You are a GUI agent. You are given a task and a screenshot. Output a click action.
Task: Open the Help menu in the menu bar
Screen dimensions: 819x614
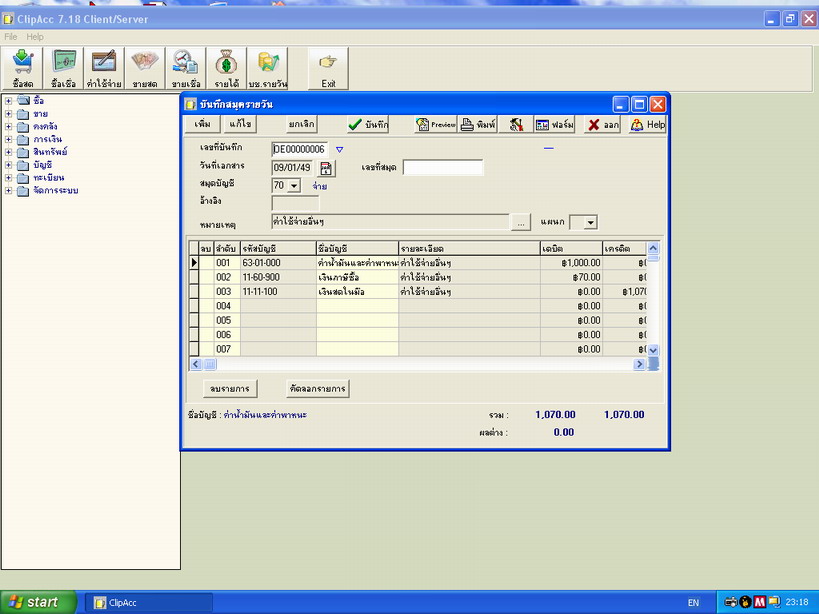point(35,37)
